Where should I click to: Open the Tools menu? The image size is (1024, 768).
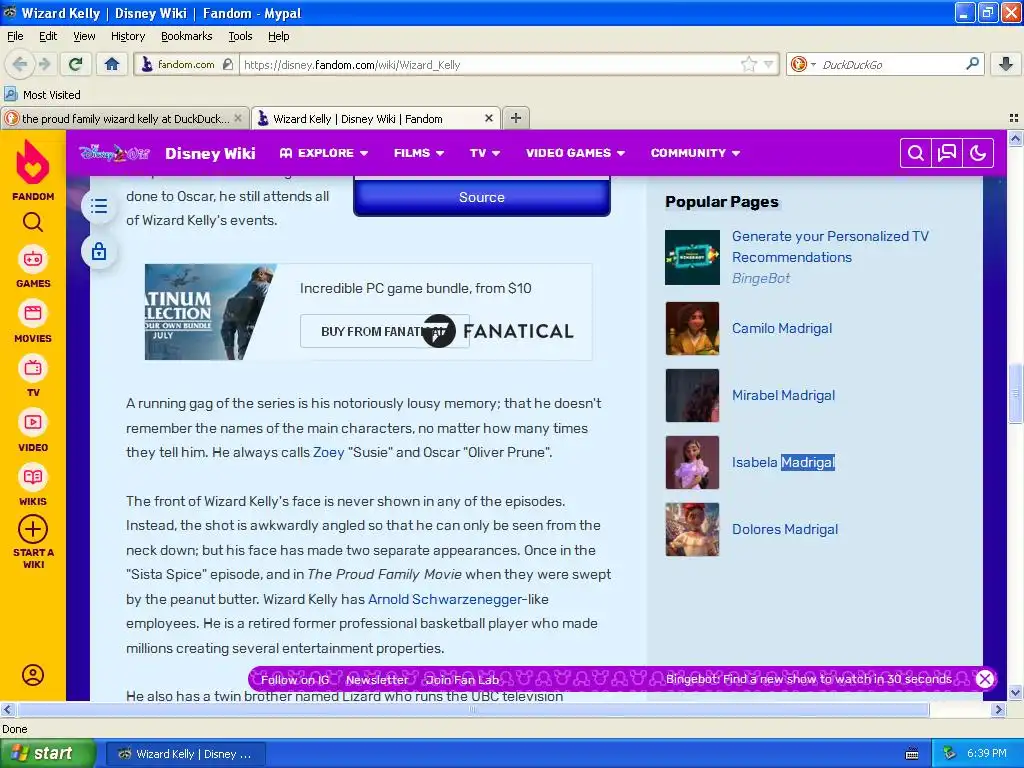click(240, 36)
